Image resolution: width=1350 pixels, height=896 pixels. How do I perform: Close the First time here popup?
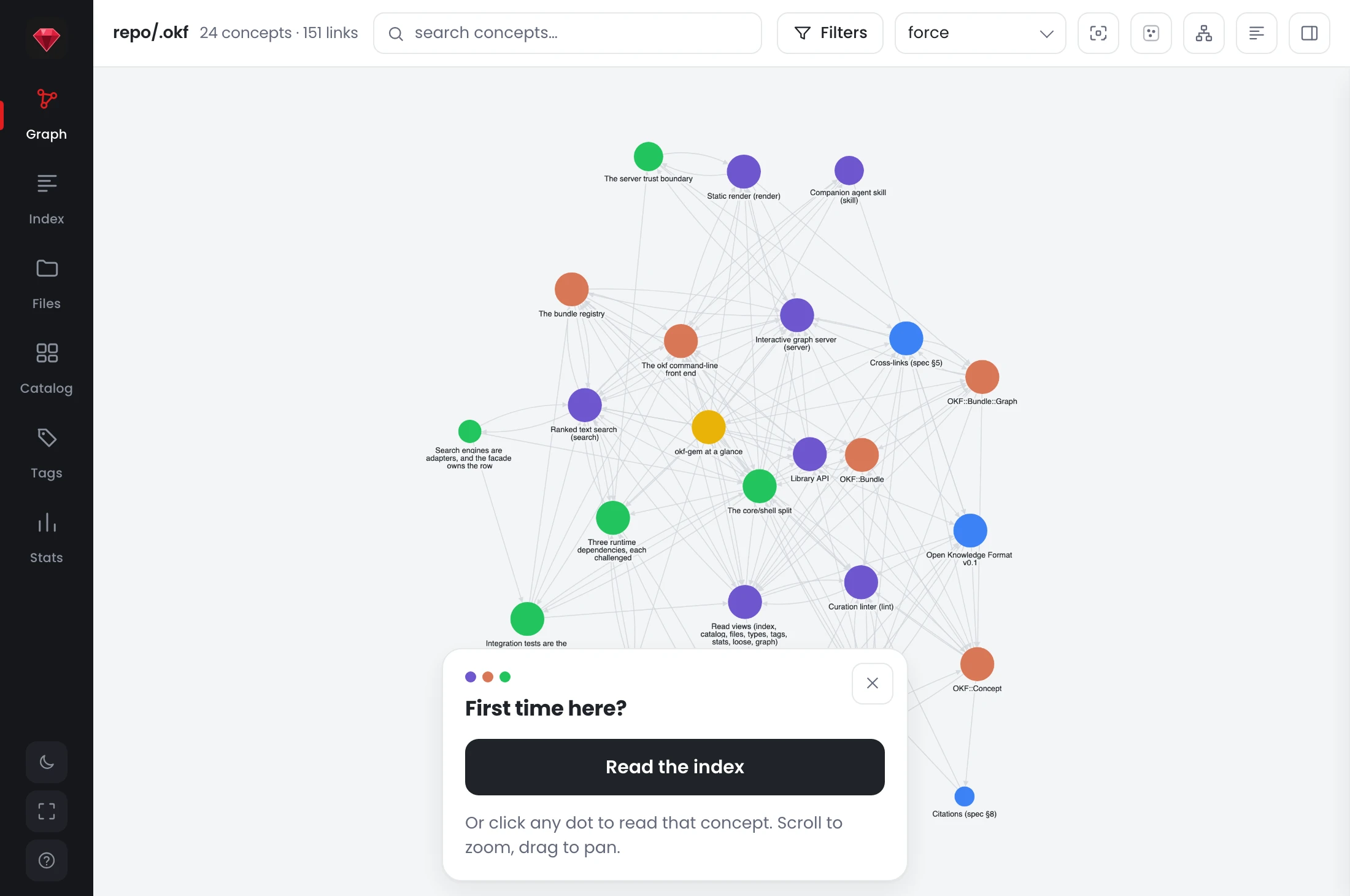pyautogui.click(x=873, y=683)
